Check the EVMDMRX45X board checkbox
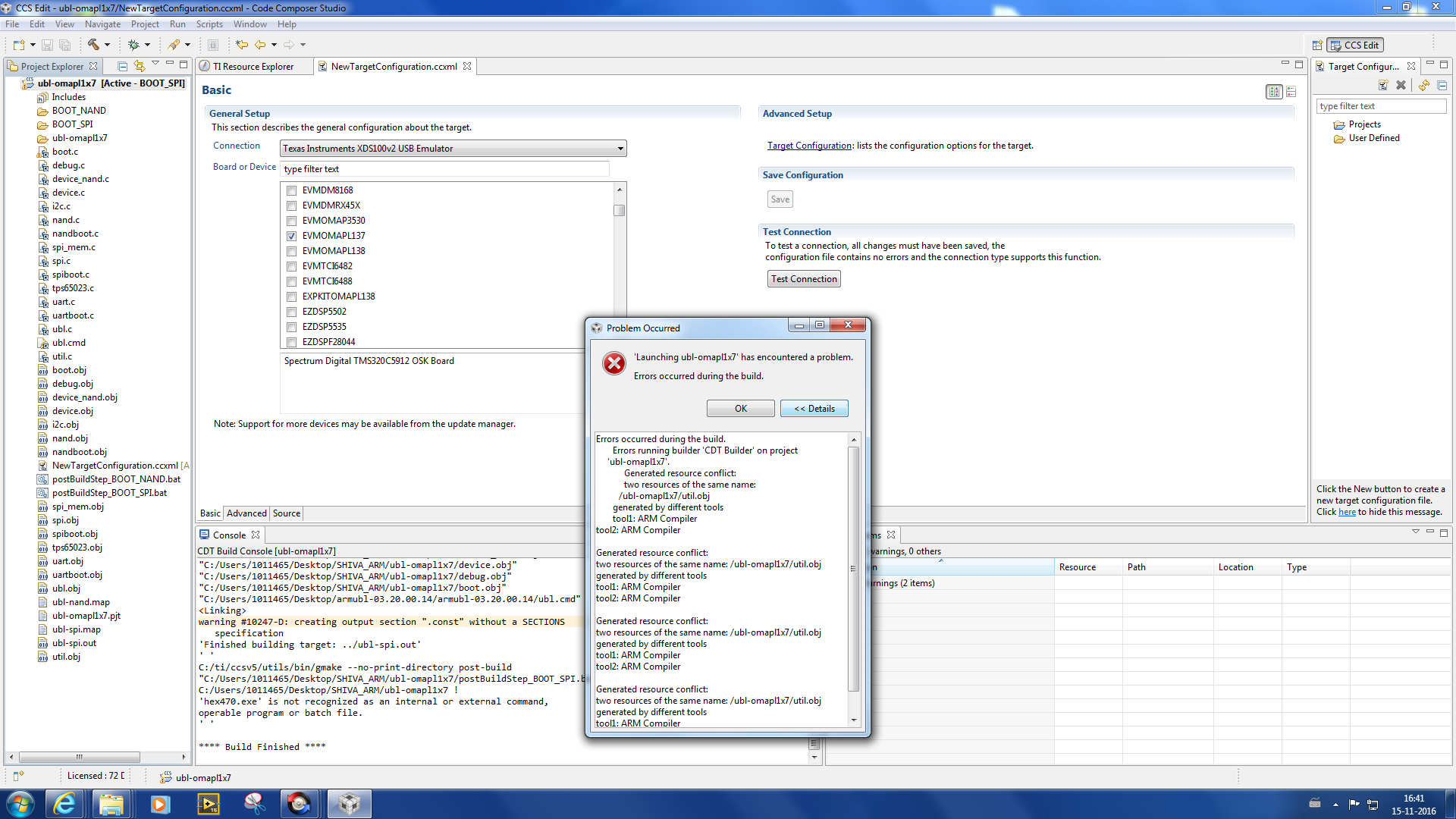This screenshot has width=1456, height=819. 291,206
